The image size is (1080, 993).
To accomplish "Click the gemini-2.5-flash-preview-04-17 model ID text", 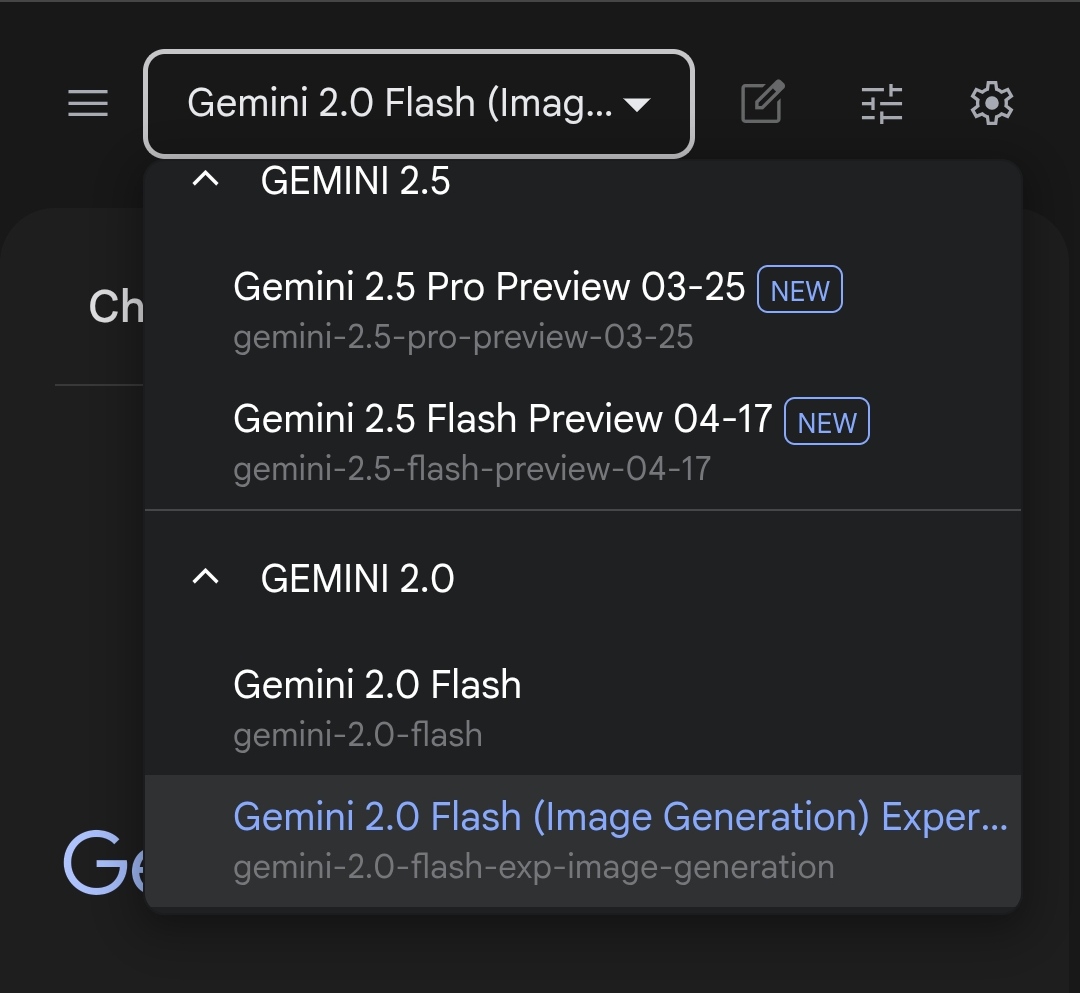I will [472, 469].
